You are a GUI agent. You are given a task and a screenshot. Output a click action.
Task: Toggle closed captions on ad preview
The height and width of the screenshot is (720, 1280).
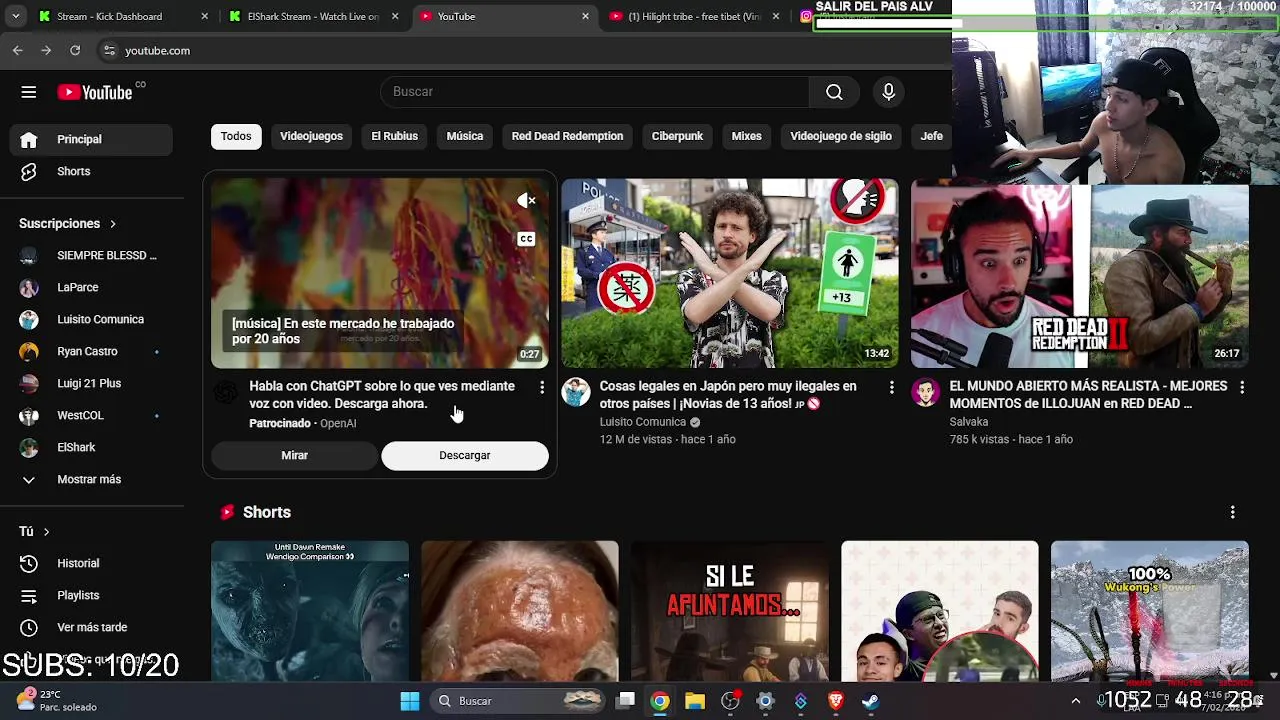[526, 239]
